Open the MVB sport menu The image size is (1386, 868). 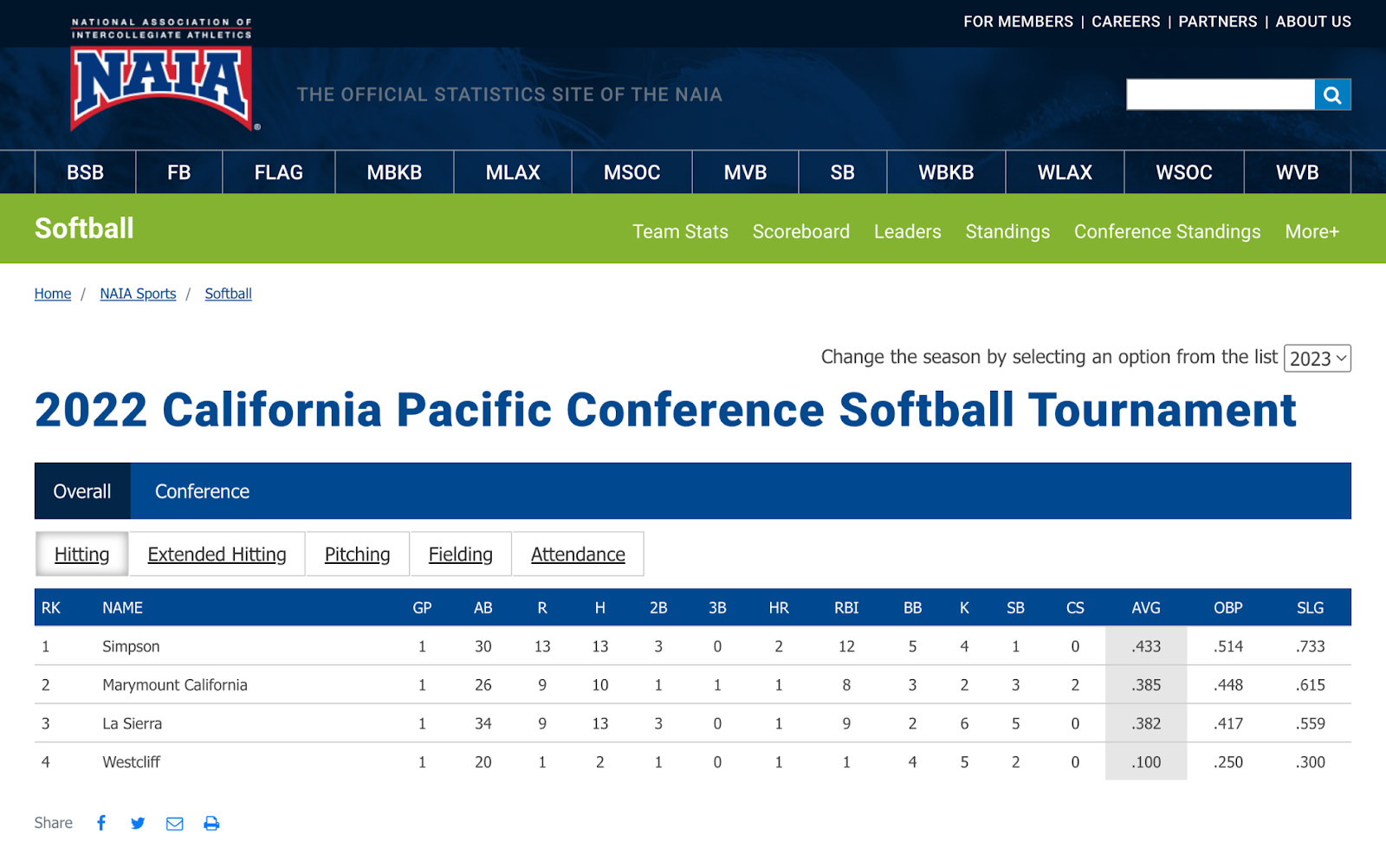[745, 172]
